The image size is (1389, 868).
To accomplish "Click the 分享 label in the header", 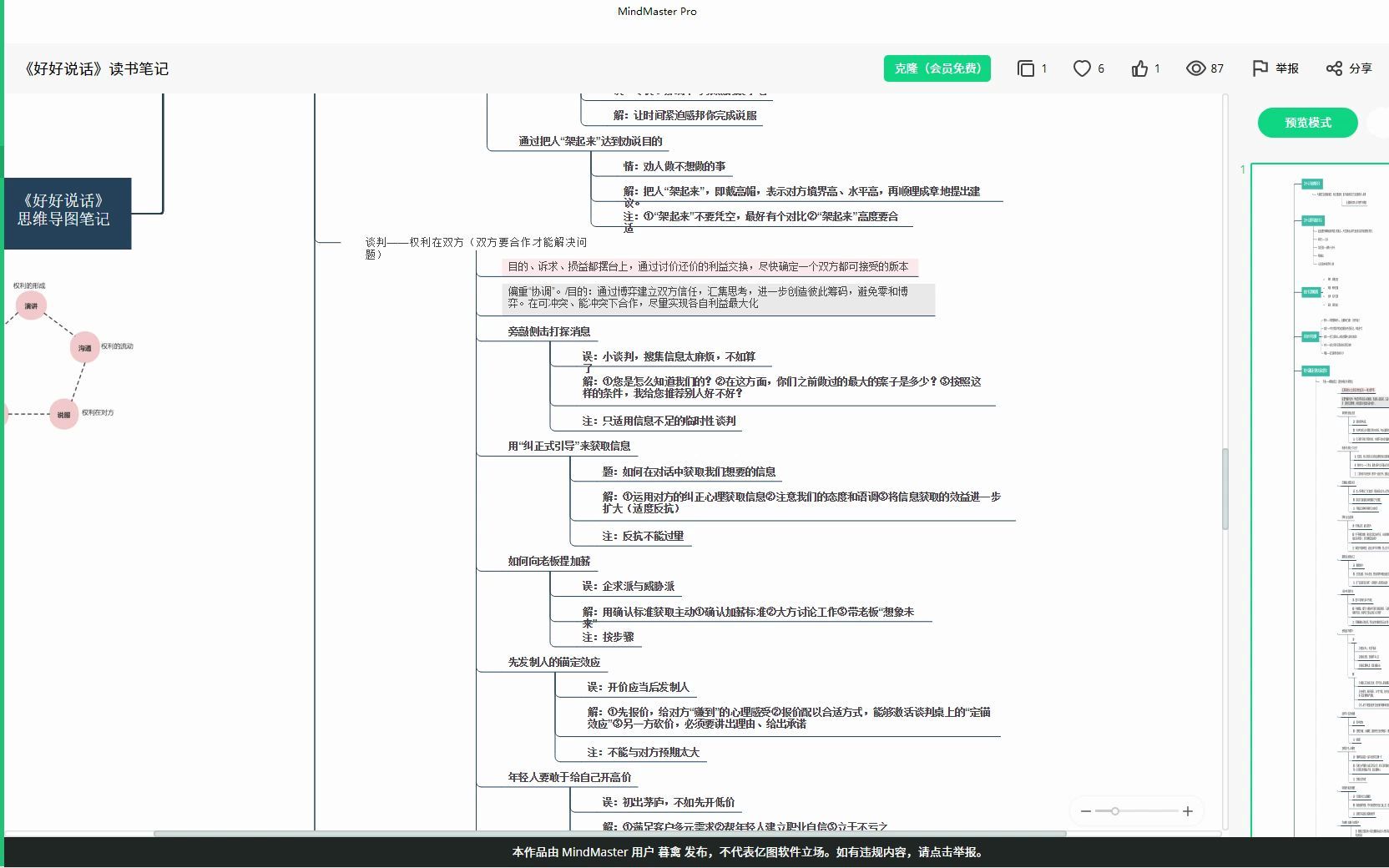I will 1361,68.
